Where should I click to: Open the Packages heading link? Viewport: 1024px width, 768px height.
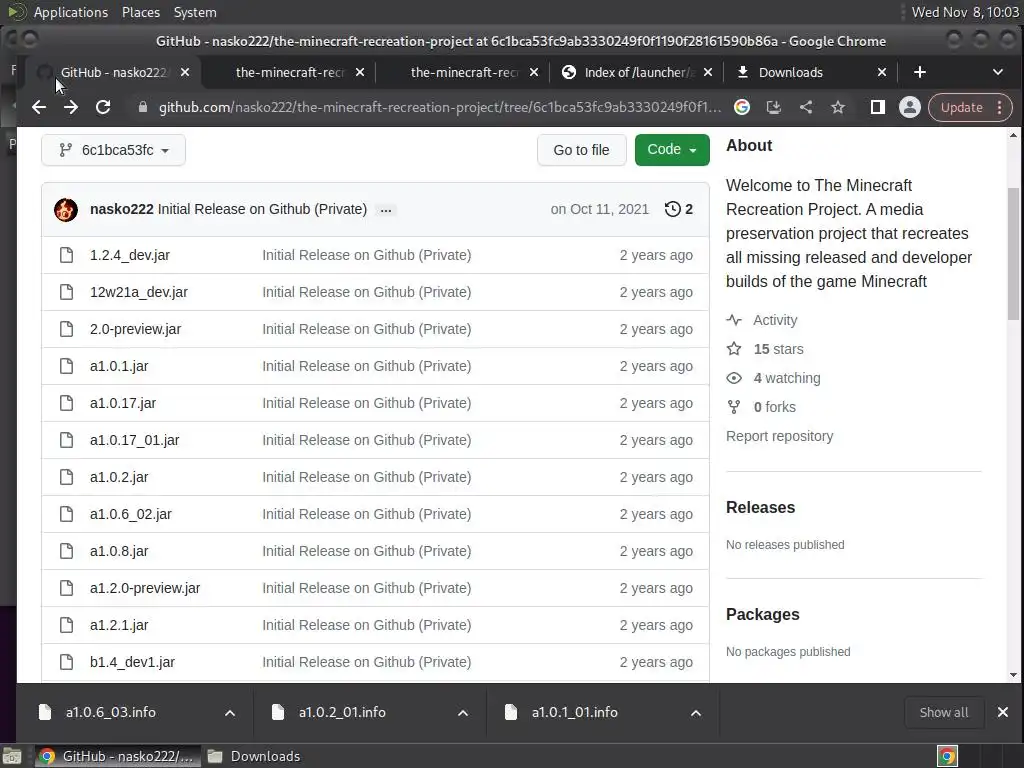pos(763,615)
